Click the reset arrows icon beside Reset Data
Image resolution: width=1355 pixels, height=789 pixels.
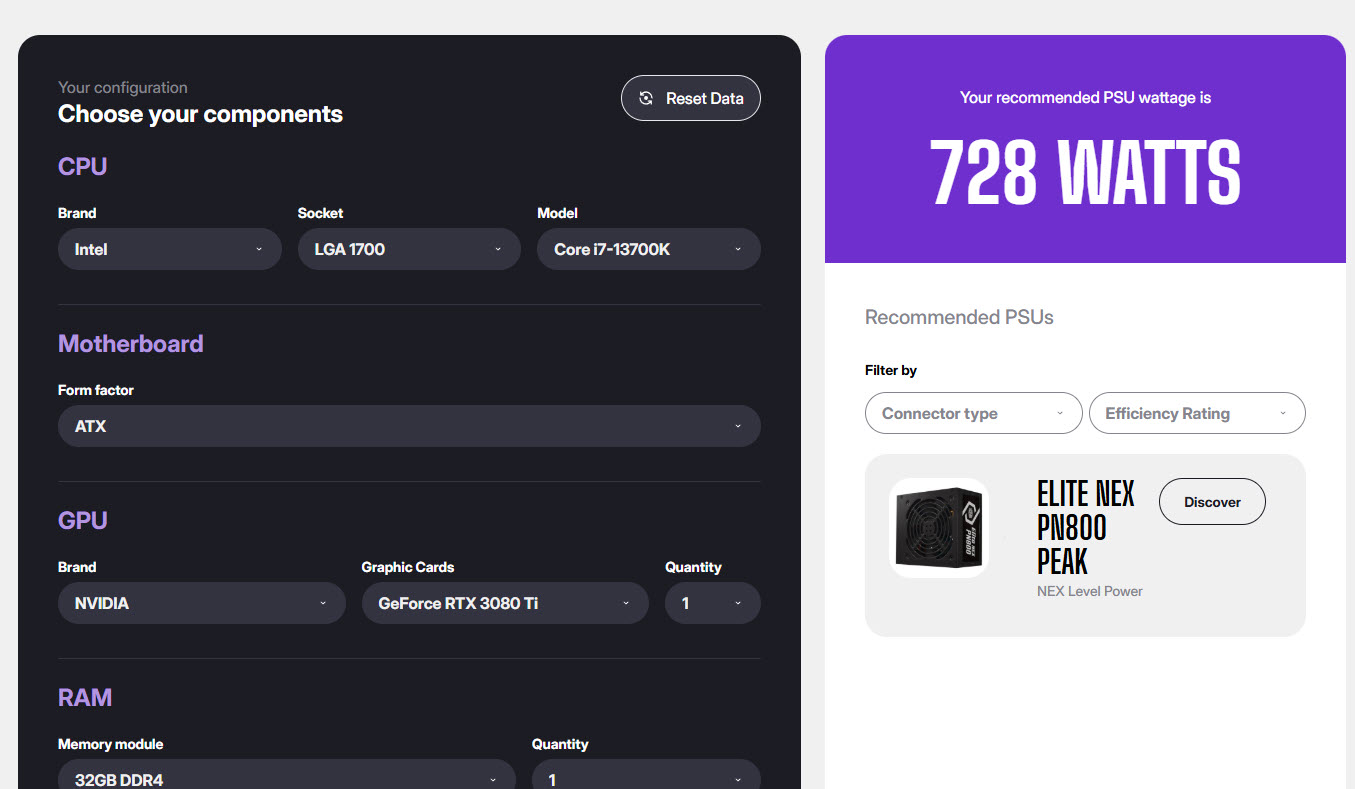[x=646, y=98]
